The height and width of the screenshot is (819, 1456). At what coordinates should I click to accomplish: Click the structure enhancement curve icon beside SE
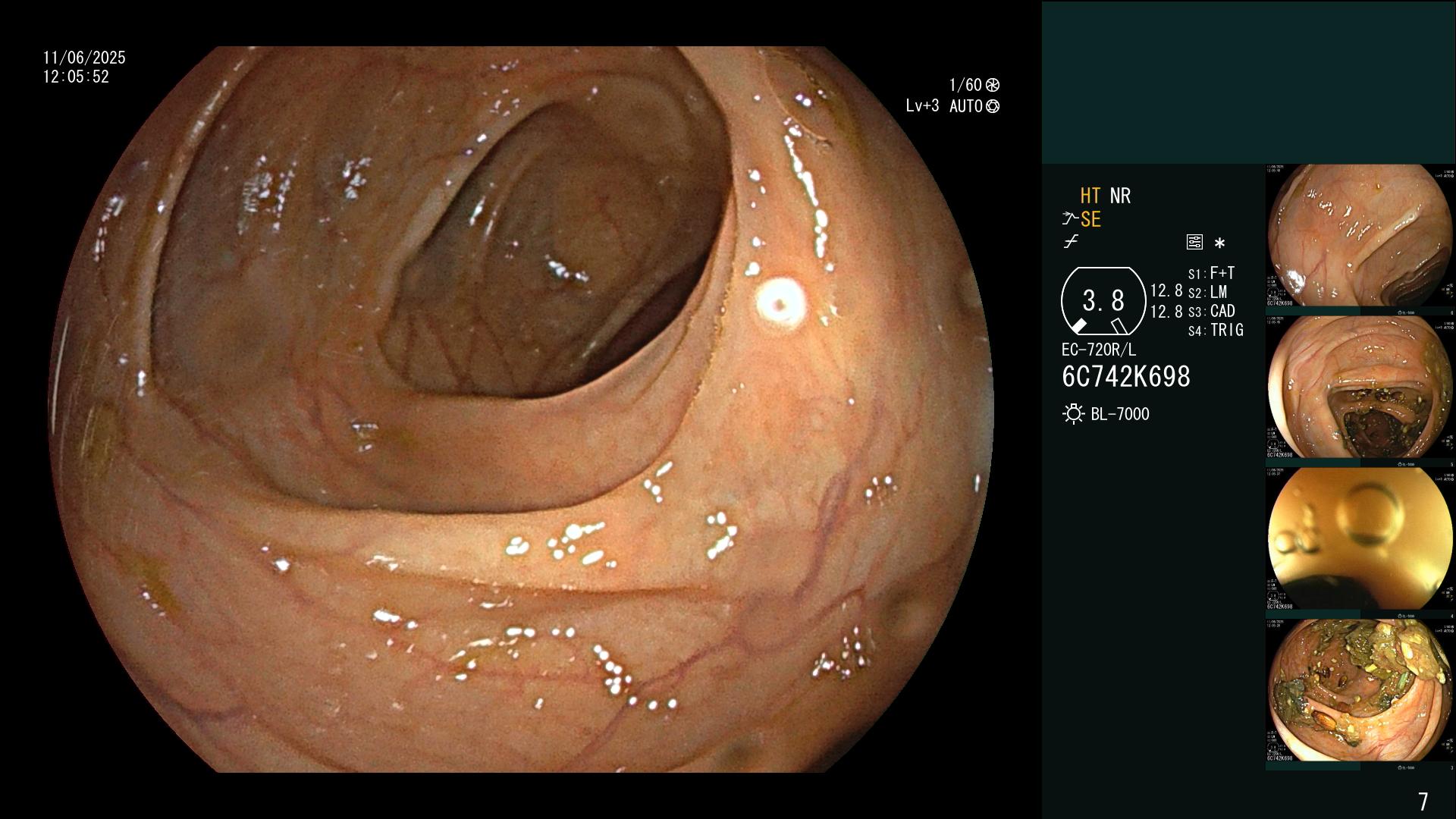pos(1070,219)
